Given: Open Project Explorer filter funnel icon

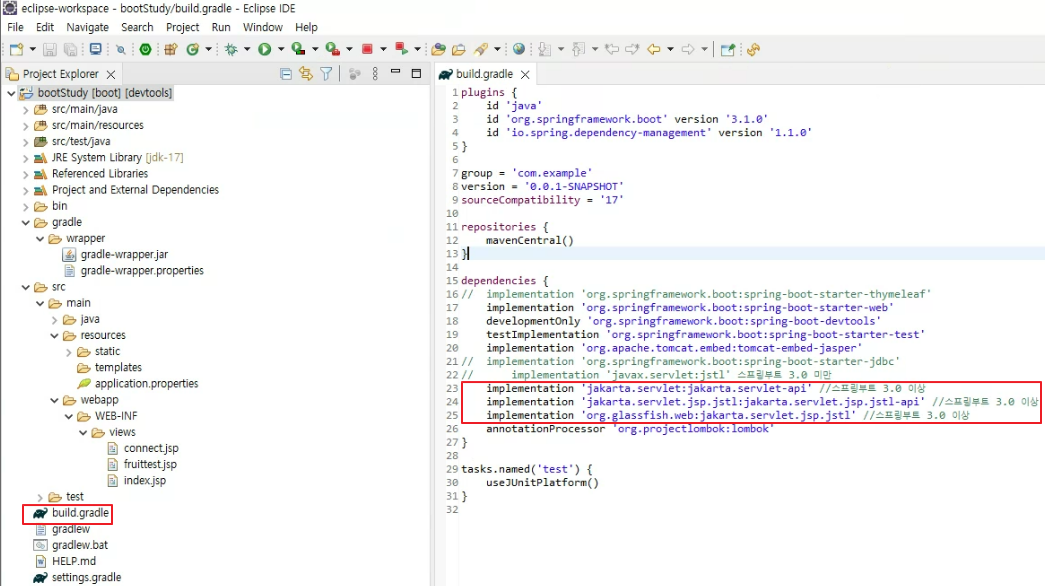Looking at the screenshot, I should click(326, 74).
